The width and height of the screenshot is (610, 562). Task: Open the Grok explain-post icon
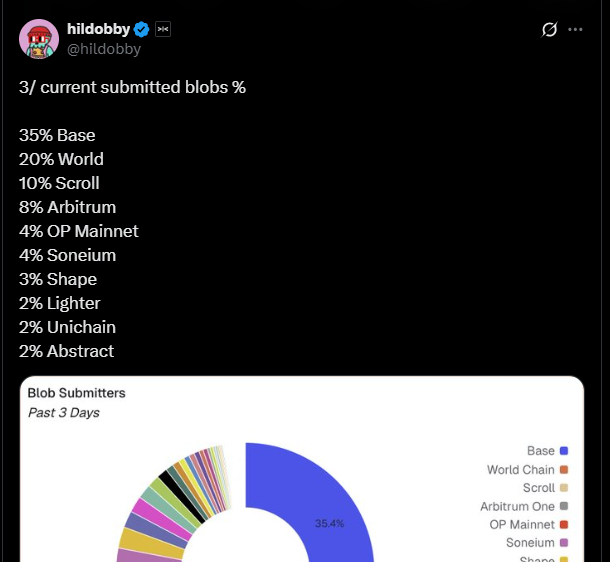tap(549, 29)
